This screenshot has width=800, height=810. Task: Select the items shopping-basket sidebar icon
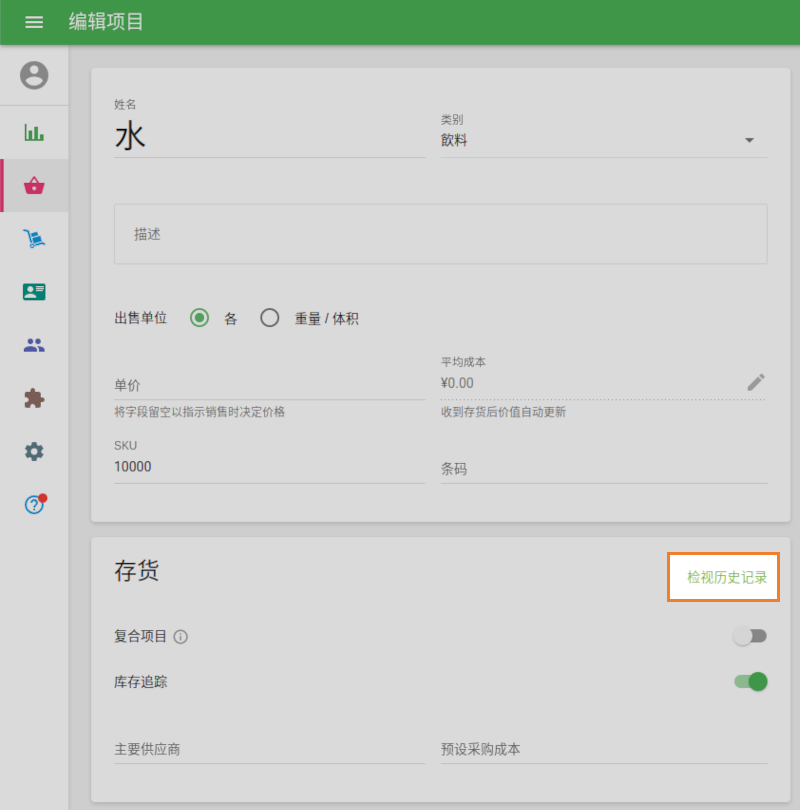34,185
